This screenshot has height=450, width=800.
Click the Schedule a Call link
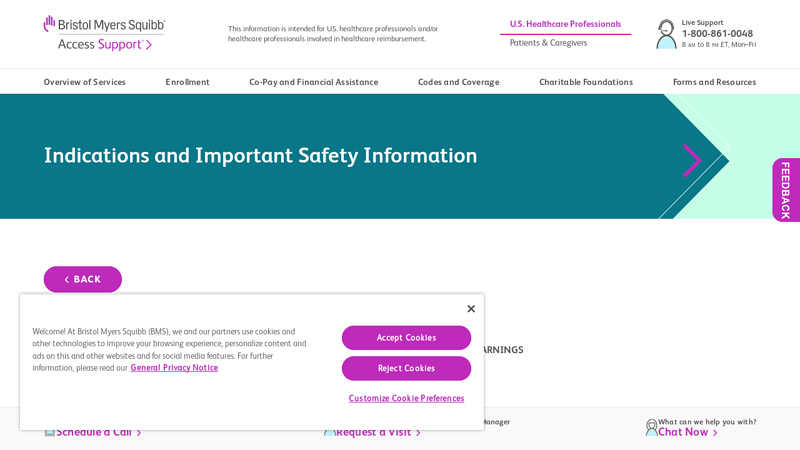tap(98, 432)
